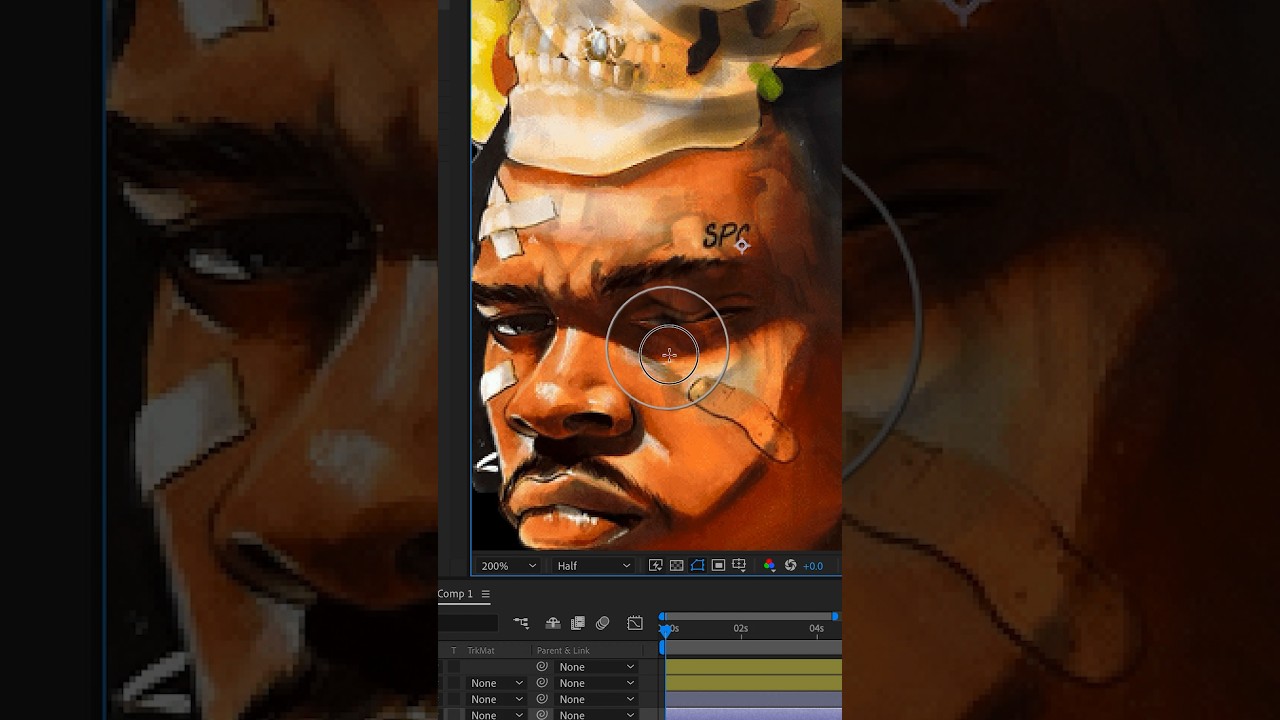Screen dimensions: 1280x720
Task: Open the 200% magnification dropdown
Action: [x=508, y=566]
